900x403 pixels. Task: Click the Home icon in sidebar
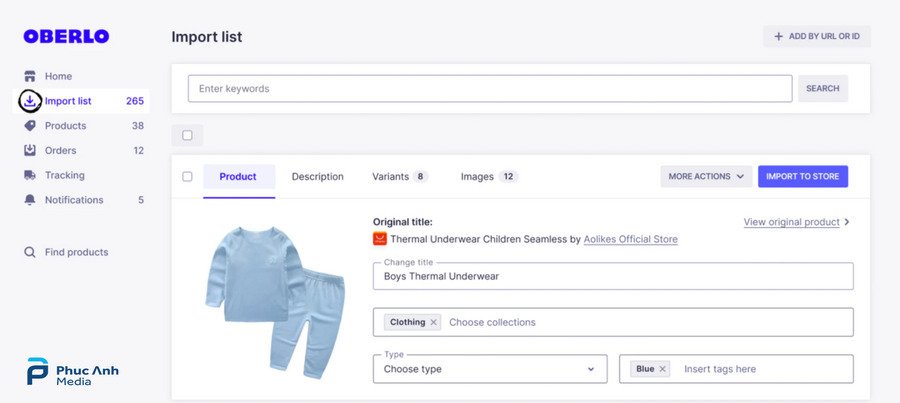pyautogui.click(x=30, y=76)
